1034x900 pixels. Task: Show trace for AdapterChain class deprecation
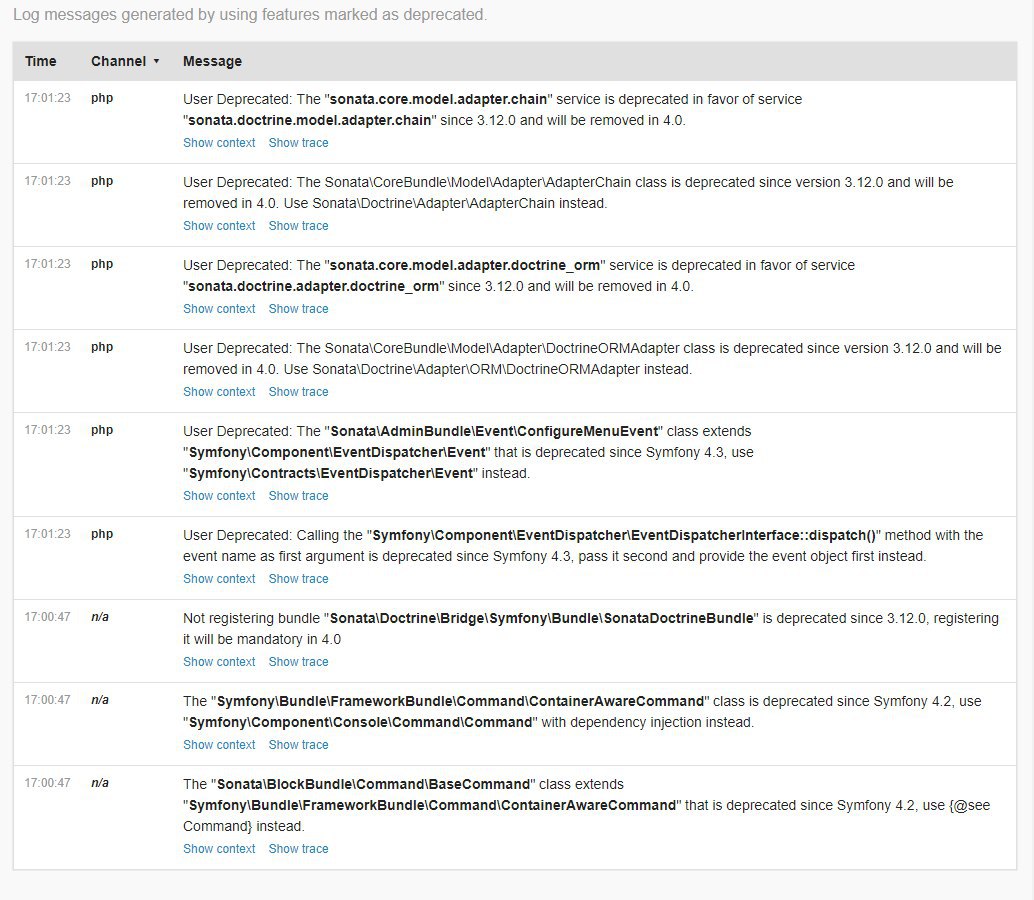298,225
